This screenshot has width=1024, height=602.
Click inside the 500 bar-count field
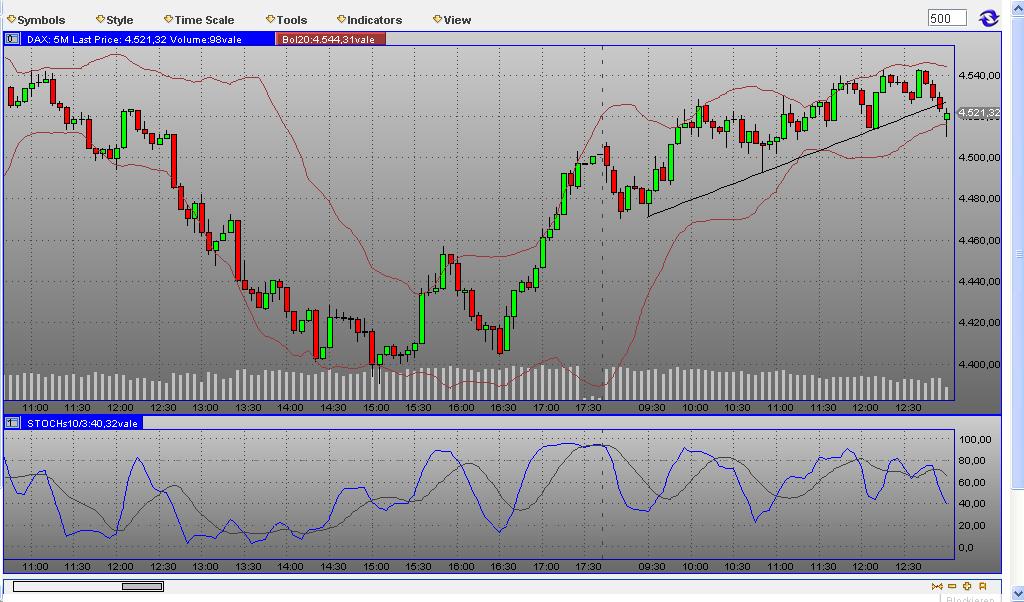click(945, 16)
